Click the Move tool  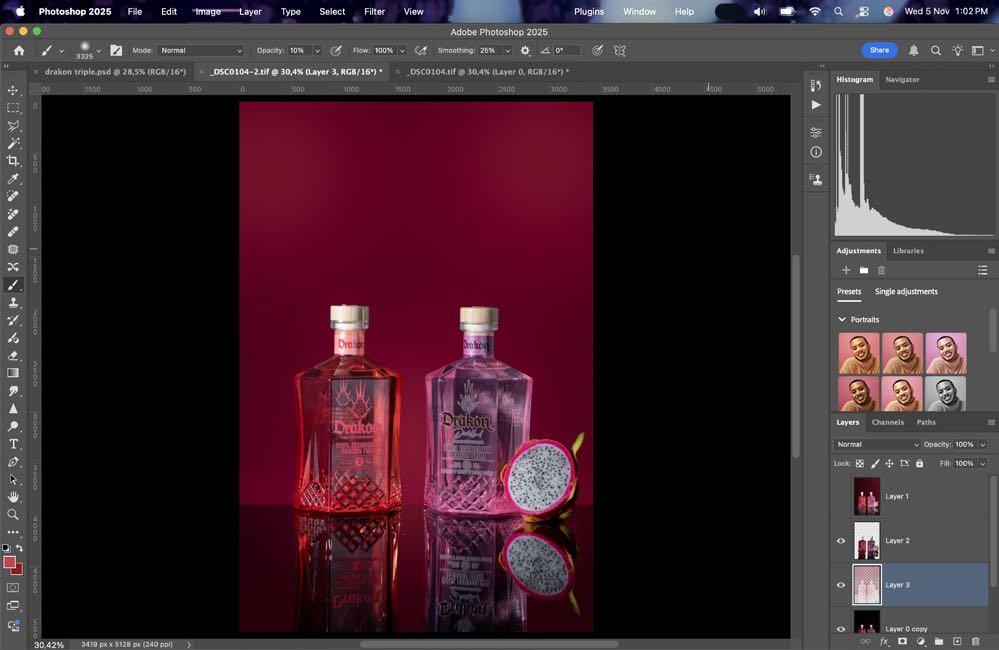click(13, 90)
